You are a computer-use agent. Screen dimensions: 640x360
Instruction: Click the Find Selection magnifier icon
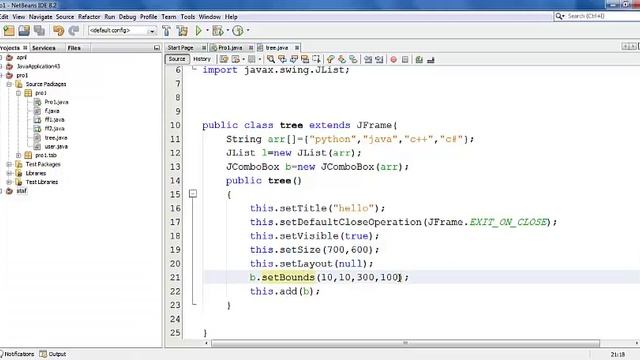(271, 60)
